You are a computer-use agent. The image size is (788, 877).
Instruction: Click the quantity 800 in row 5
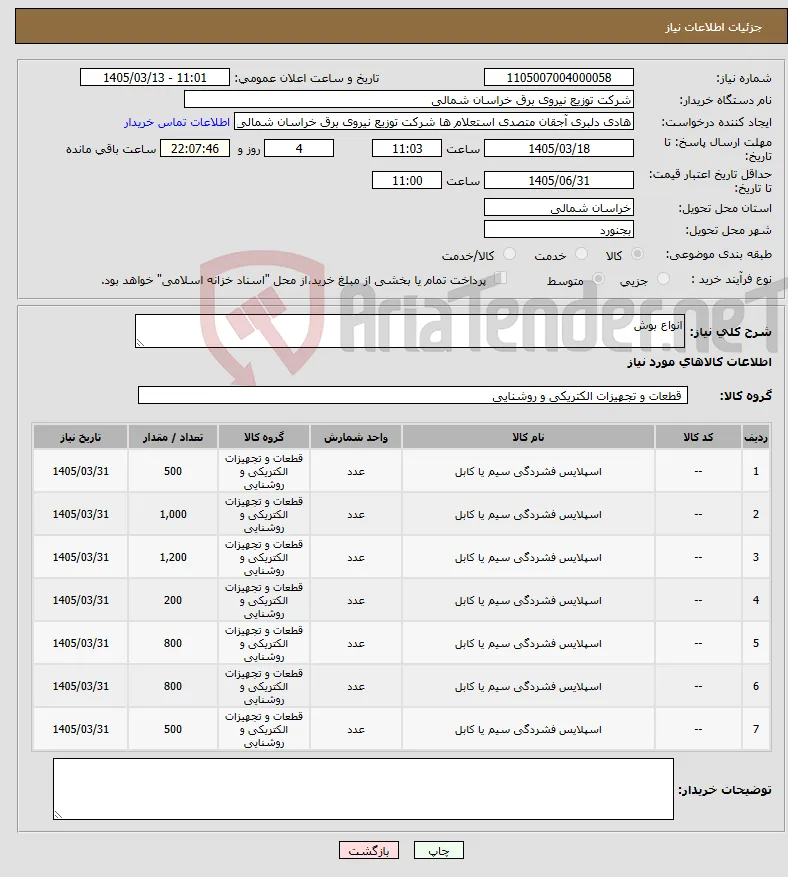click(173, 643)
